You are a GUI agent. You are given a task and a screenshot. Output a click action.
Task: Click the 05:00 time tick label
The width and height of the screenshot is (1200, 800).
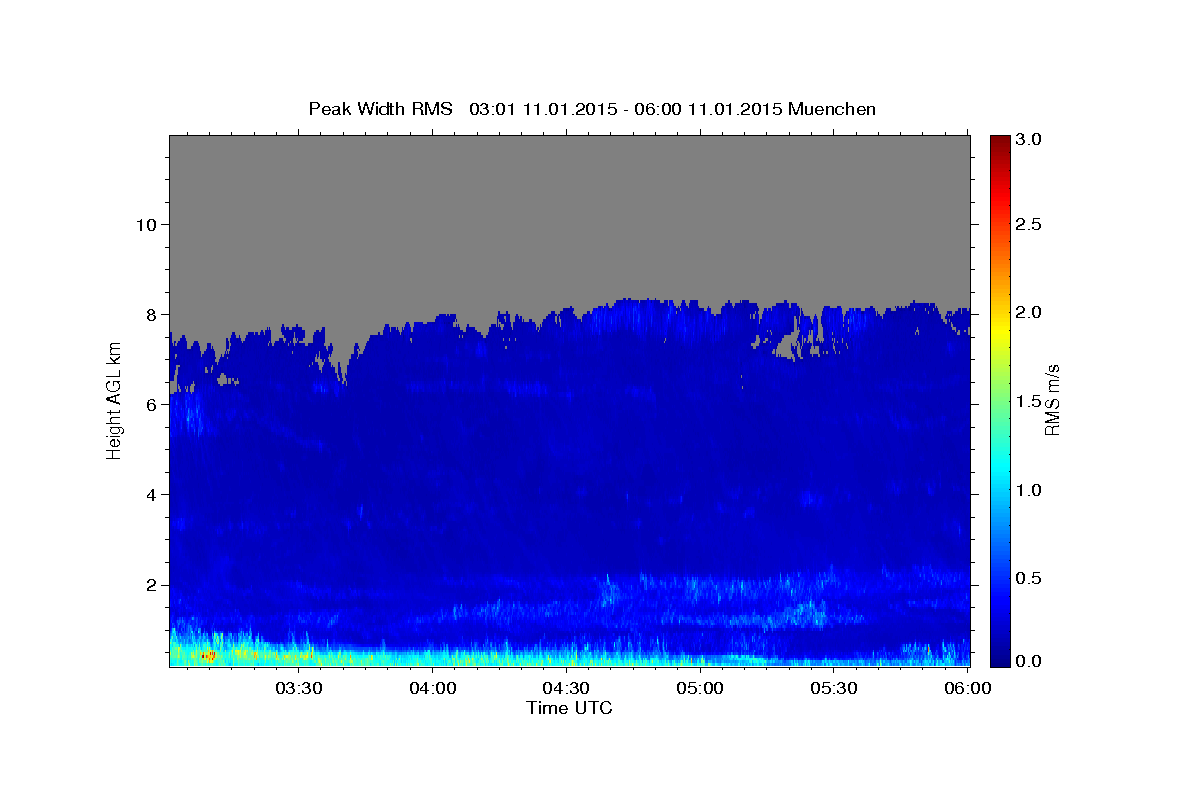point(700,689)
